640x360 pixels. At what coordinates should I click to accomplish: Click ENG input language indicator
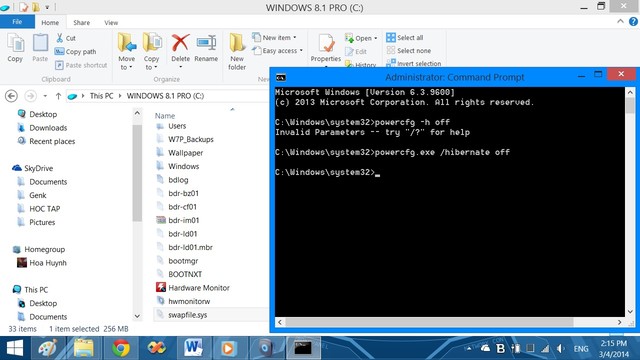coord(580,349)
